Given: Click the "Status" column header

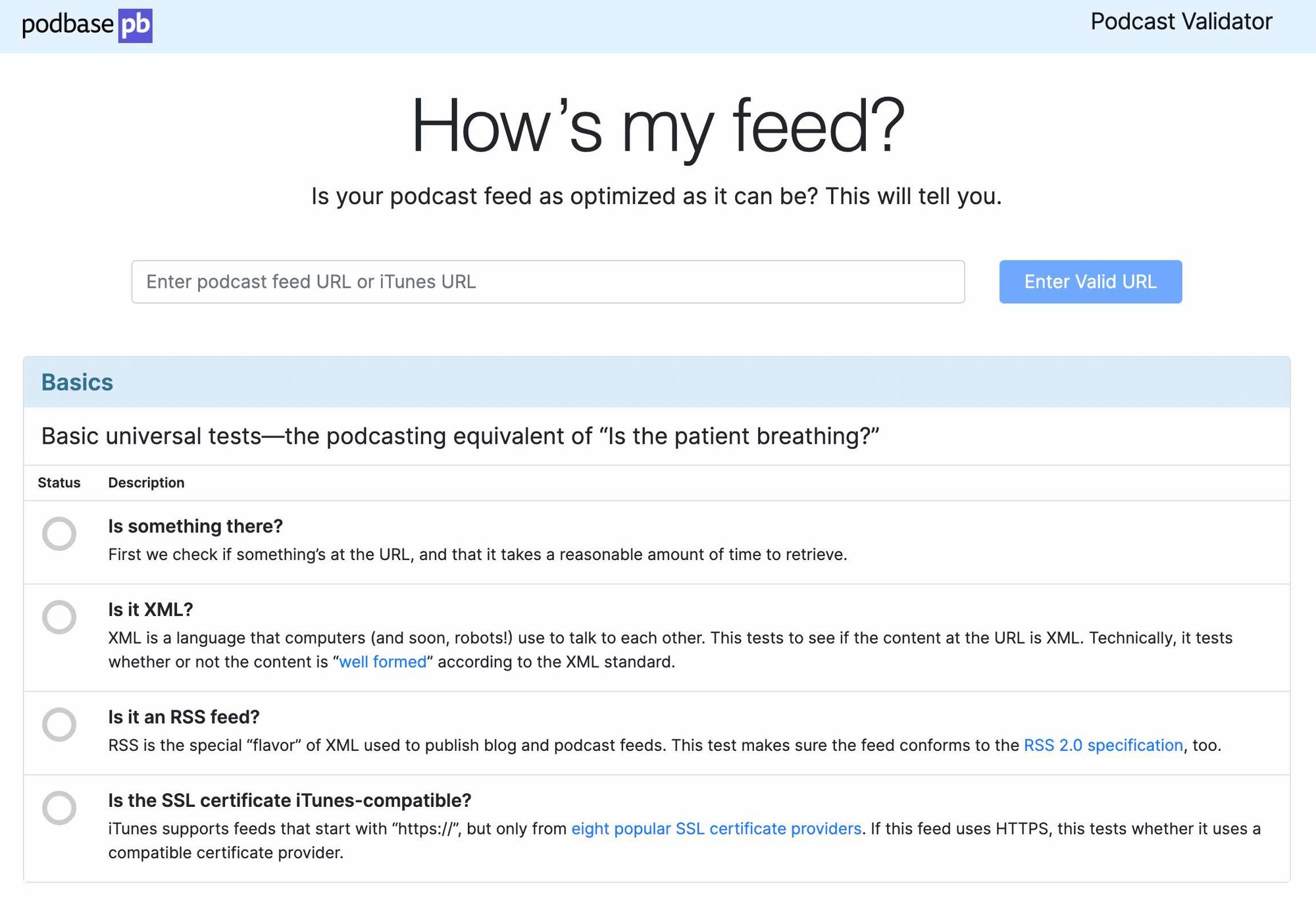Looking at the screenshot, I should [x=59, y=482].
